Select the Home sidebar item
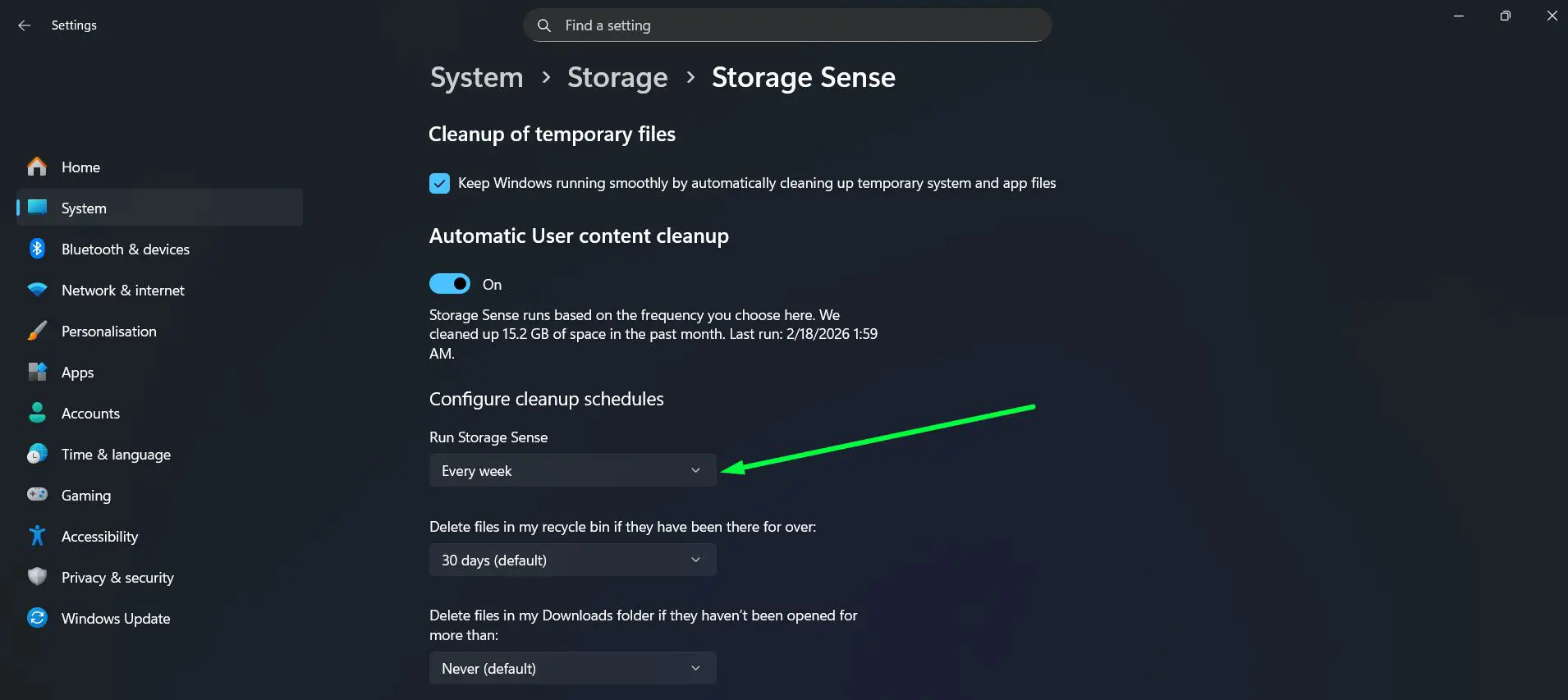 80,167
